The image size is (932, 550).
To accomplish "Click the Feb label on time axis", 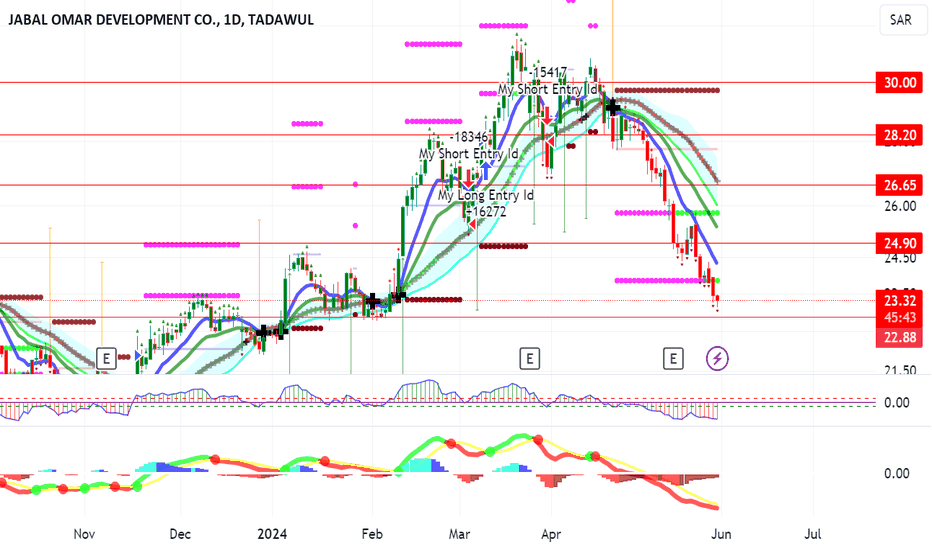I will point(372,534).
